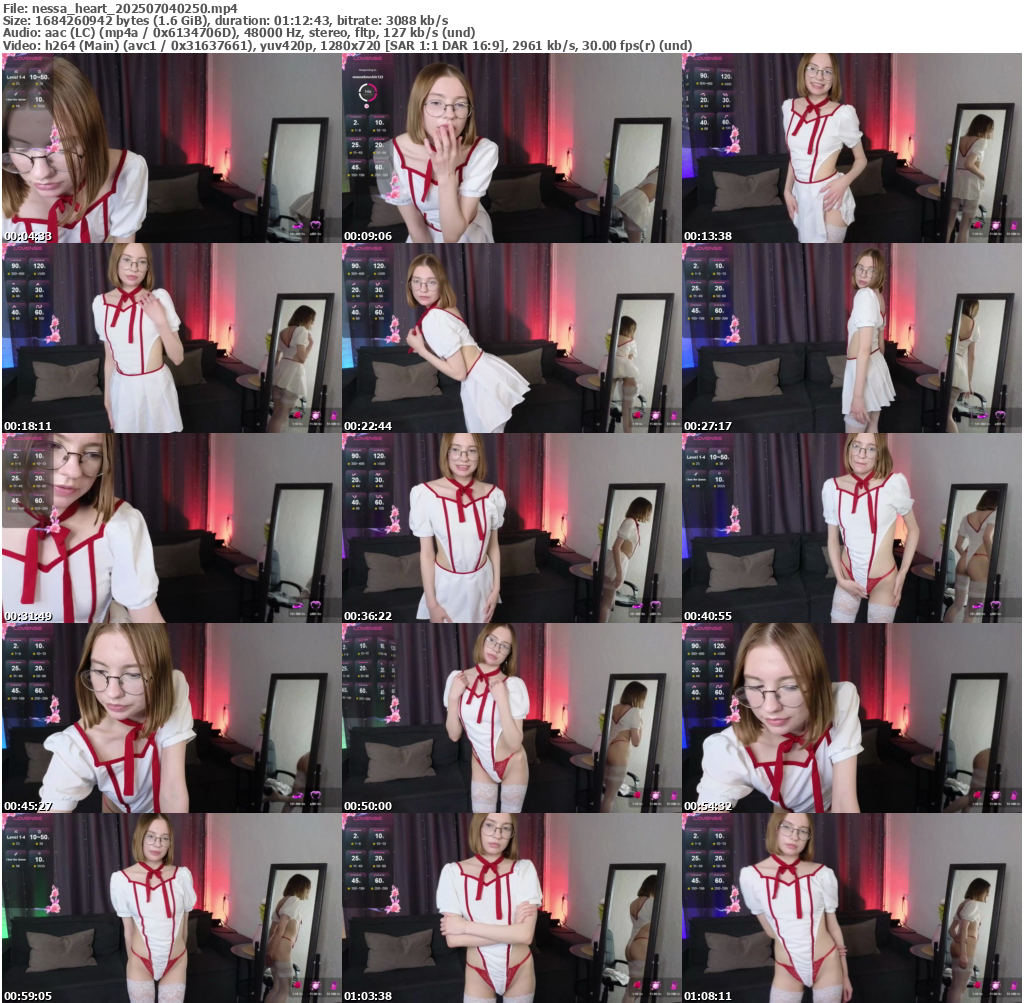This screenshot has height=1003, width=1024.
Task: Click the 00:45:27 thumbnail
Action: click(171, 718)
